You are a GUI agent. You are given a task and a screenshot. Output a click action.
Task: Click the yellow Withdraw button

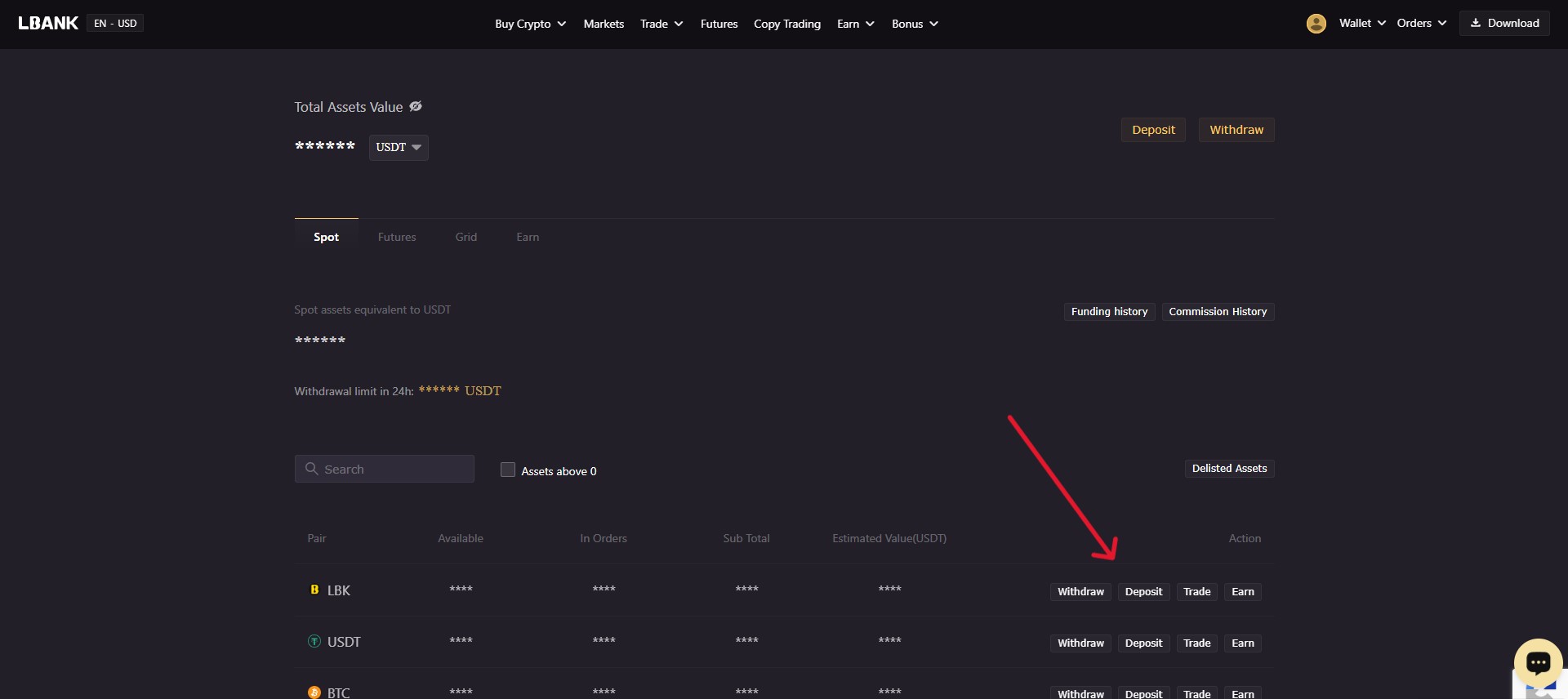[x=1236, y=129]
